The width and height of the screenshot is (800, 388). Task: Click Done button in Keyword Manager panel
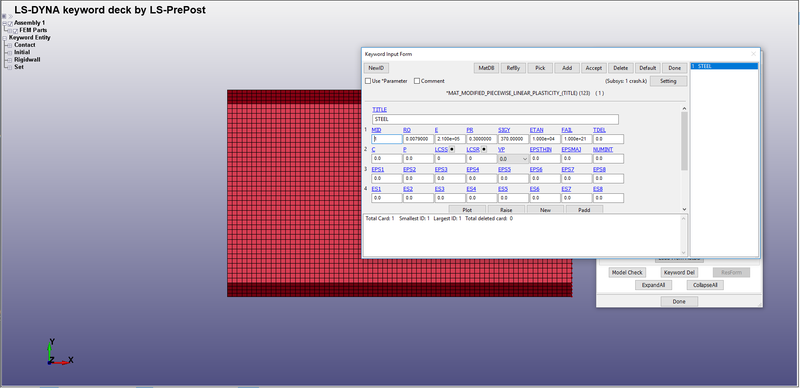point(679,302)
